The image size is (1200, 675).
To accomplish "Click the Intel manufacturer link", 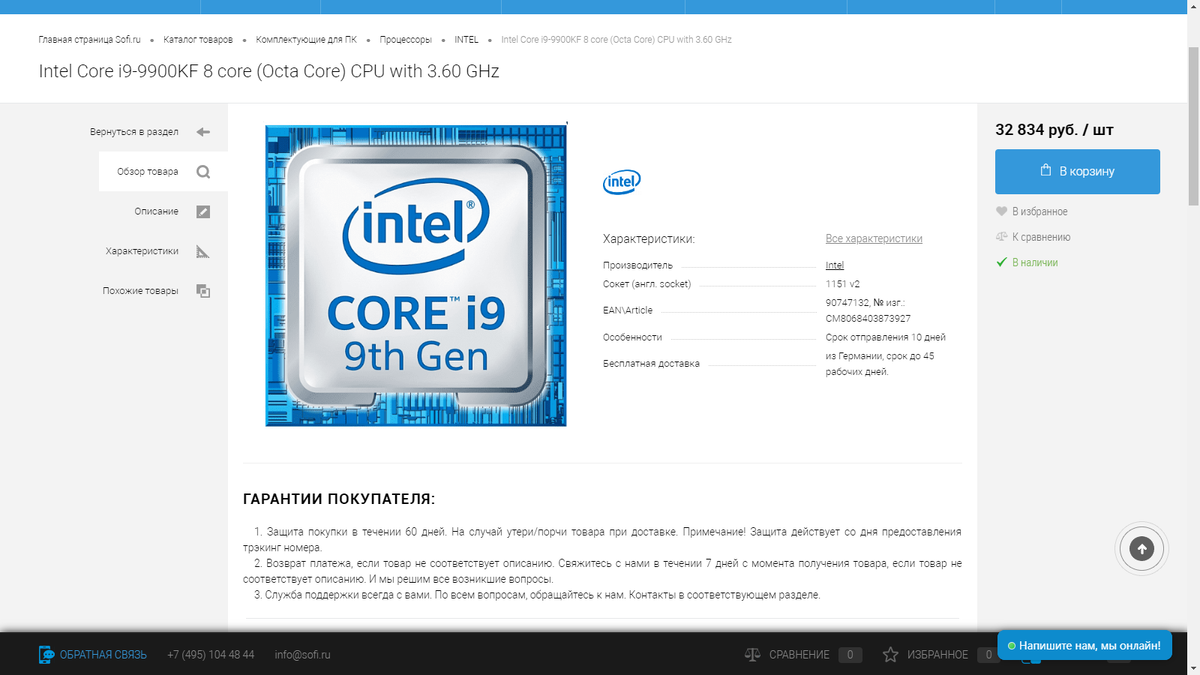I will 835,266.
